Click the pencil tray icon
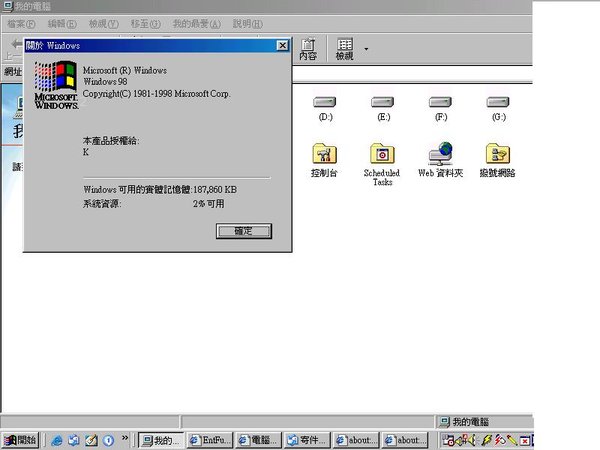The image size is (600, 450). [512, 440]
